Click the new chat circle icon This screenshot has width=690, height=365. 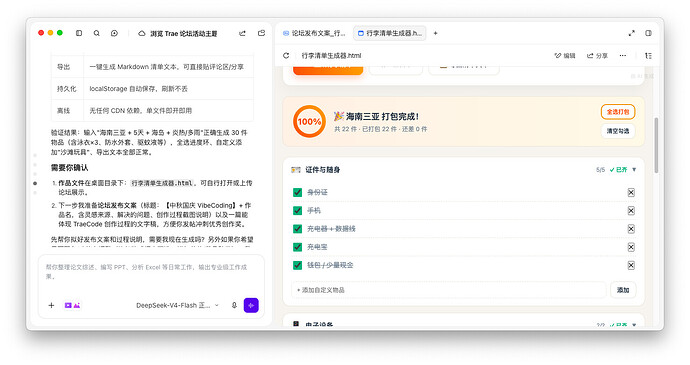click(x=114, y=33)
